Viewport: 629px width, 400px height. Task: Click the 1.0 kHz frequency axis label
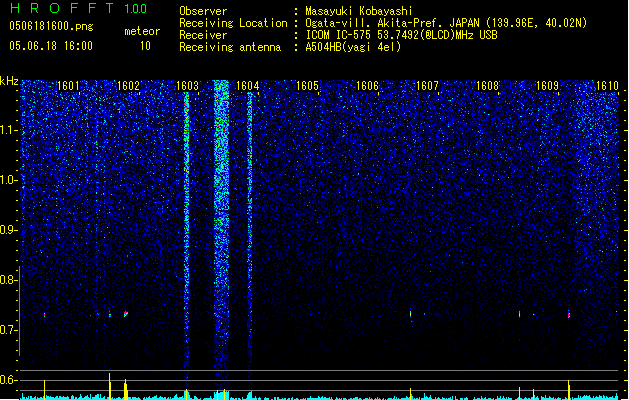[x=9, y=180]
